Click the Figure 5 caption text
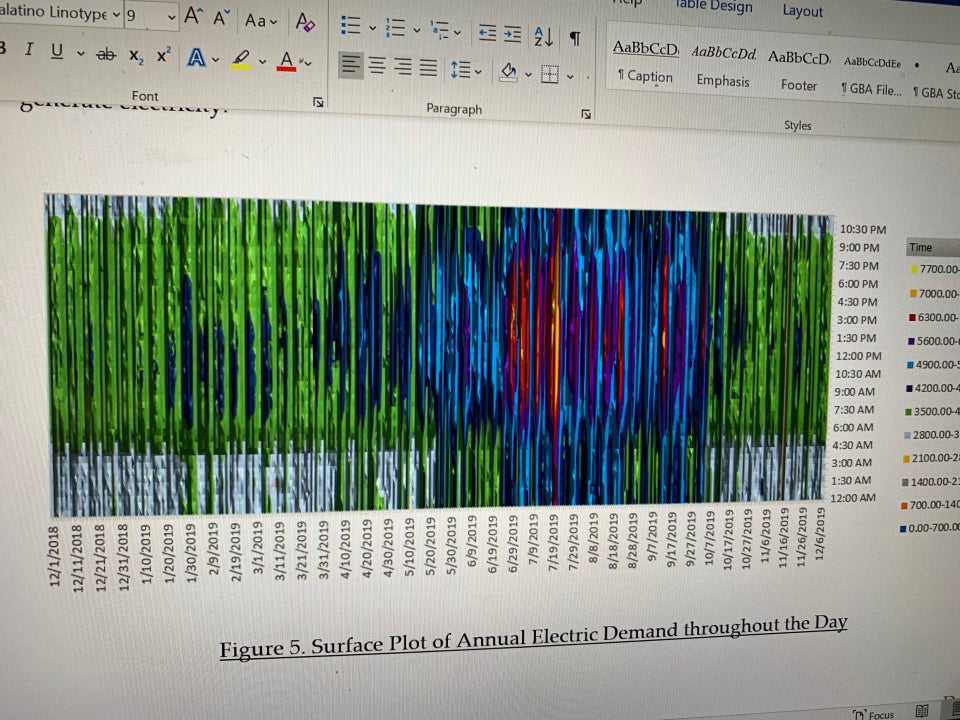 click(533, 637)
